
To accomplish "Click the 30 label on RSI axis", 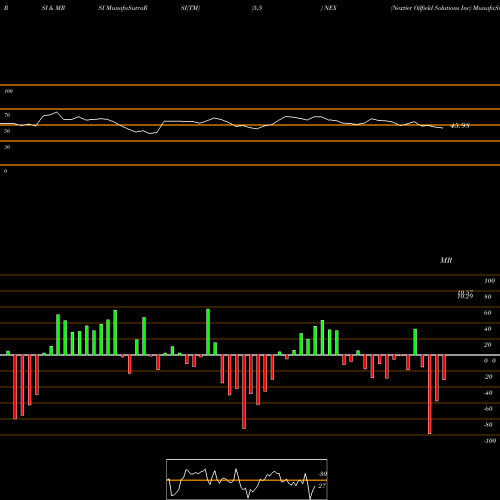I will [7, 147].
